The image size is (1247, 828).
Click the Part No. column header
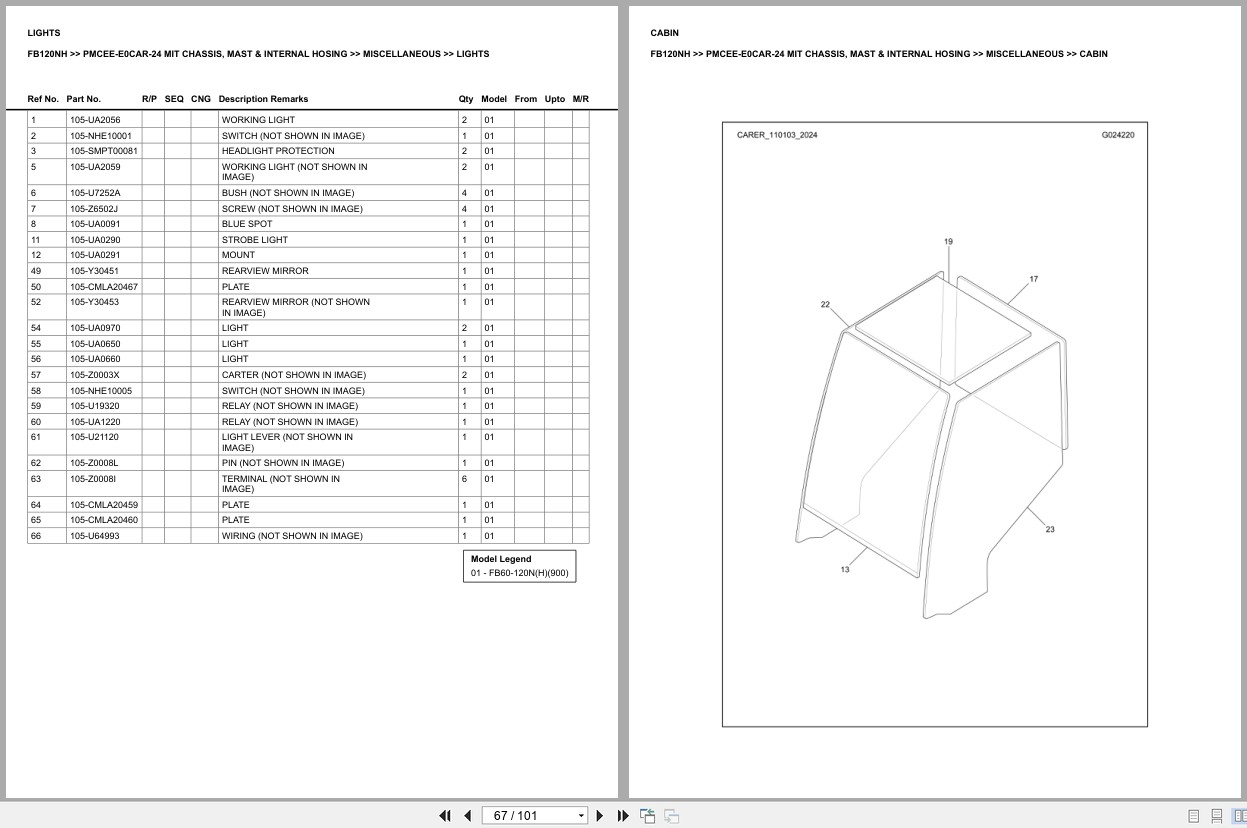click(x=84, y=99)
